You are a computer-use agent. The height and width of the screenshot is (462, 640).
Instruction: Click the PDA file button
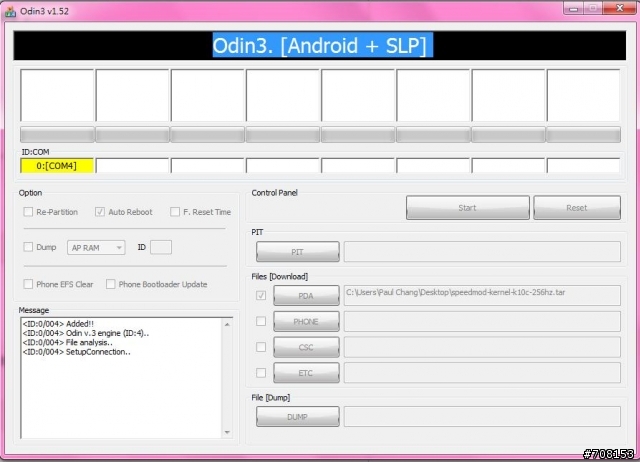tap(306, 295)
